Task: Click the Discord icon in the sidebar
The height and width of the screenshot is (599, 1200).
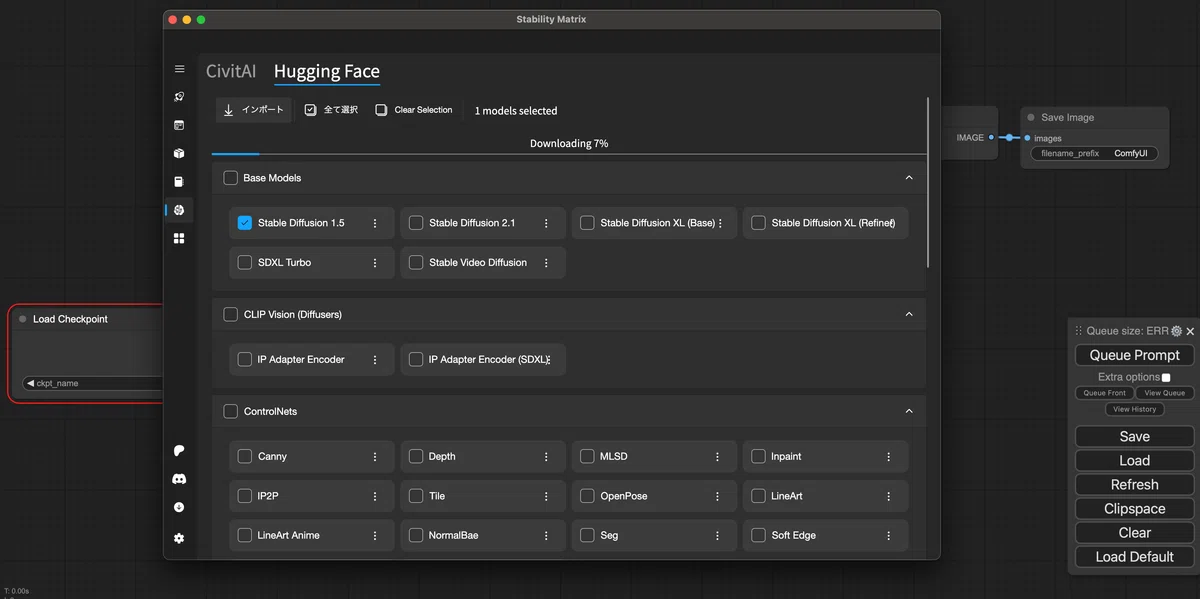Action: click(179, 479)
